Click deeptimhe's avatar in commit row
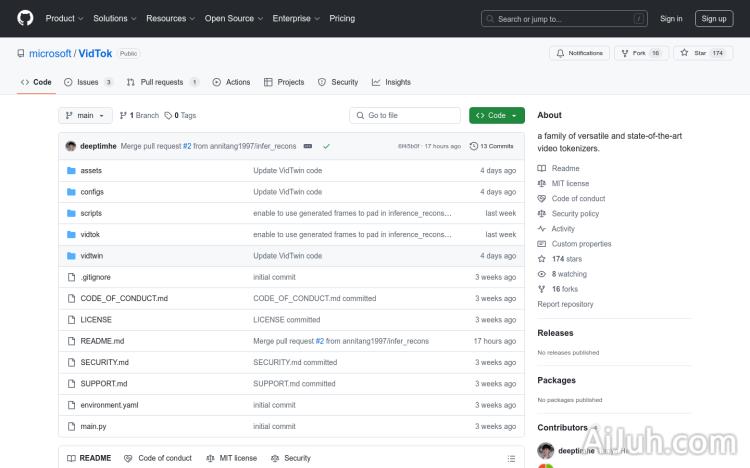750x468 pixels. 71,146
